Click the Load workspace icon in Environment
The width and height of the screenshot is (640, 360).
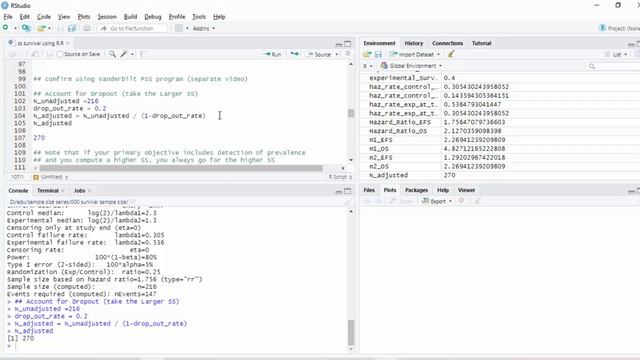click(x=367, y=54)
